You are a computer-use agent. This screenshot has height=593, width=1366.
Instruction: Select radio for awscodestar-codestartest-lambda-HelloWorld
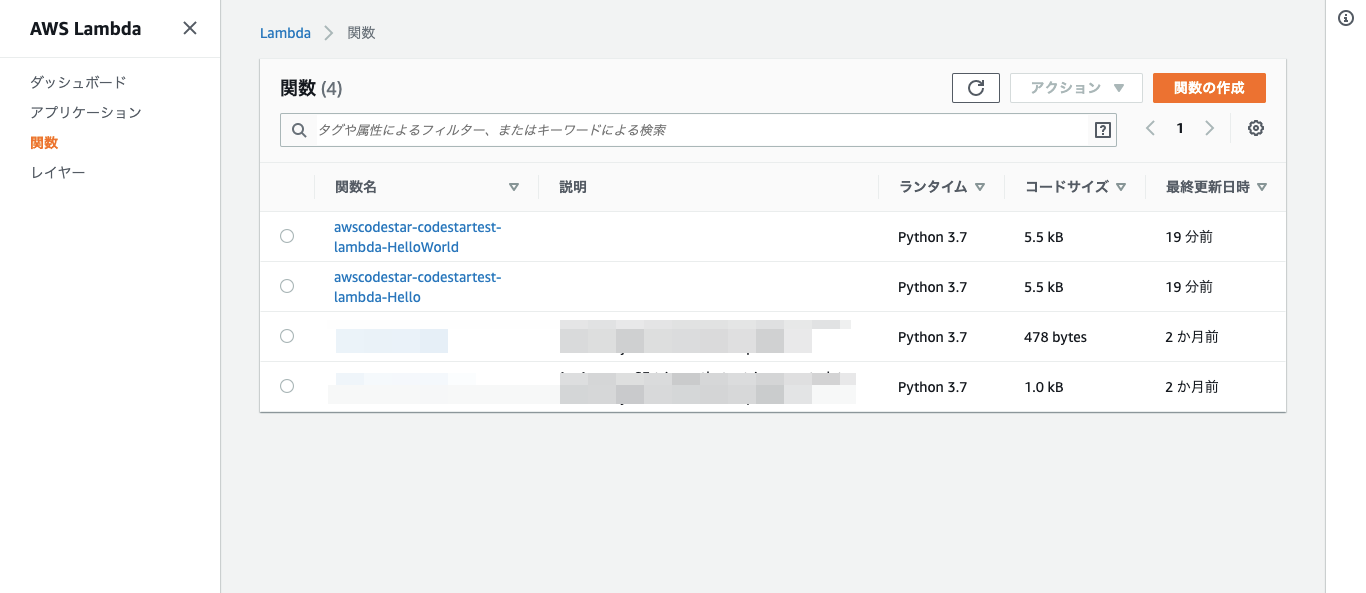click(x=287, y=236)
